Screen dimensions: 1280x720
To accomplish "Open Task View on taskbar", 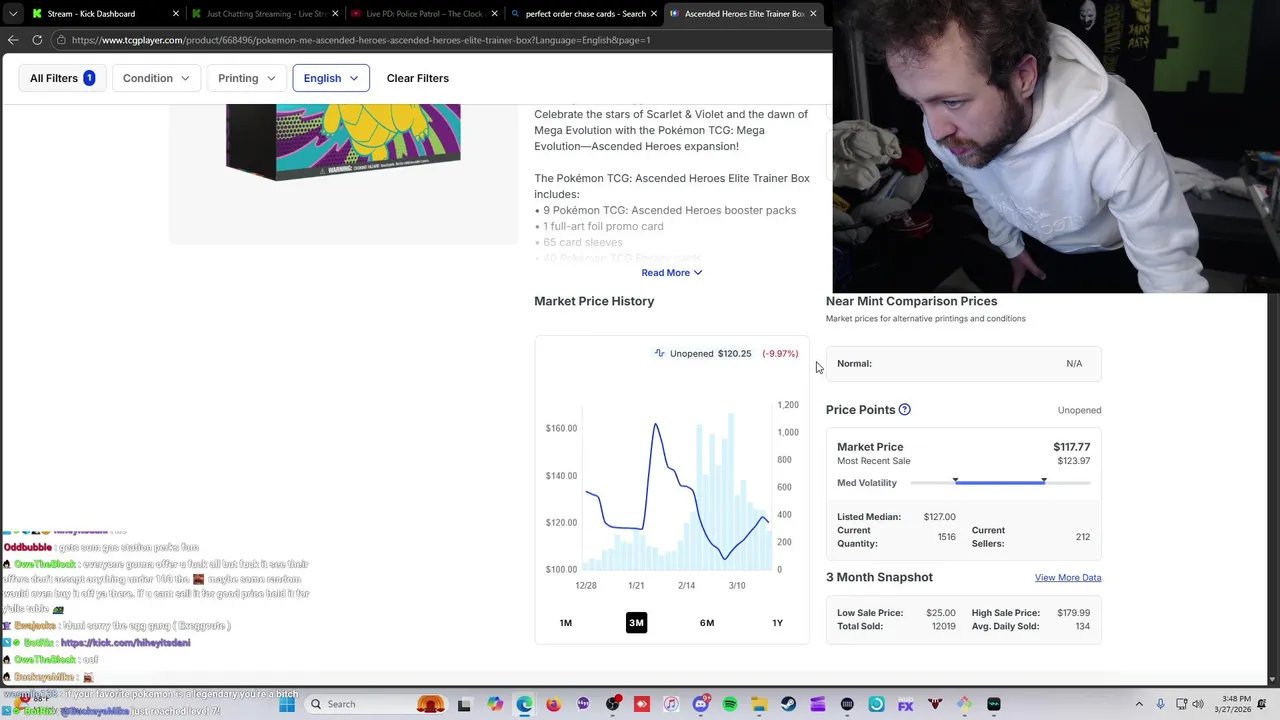I will (x=464, y=704).
